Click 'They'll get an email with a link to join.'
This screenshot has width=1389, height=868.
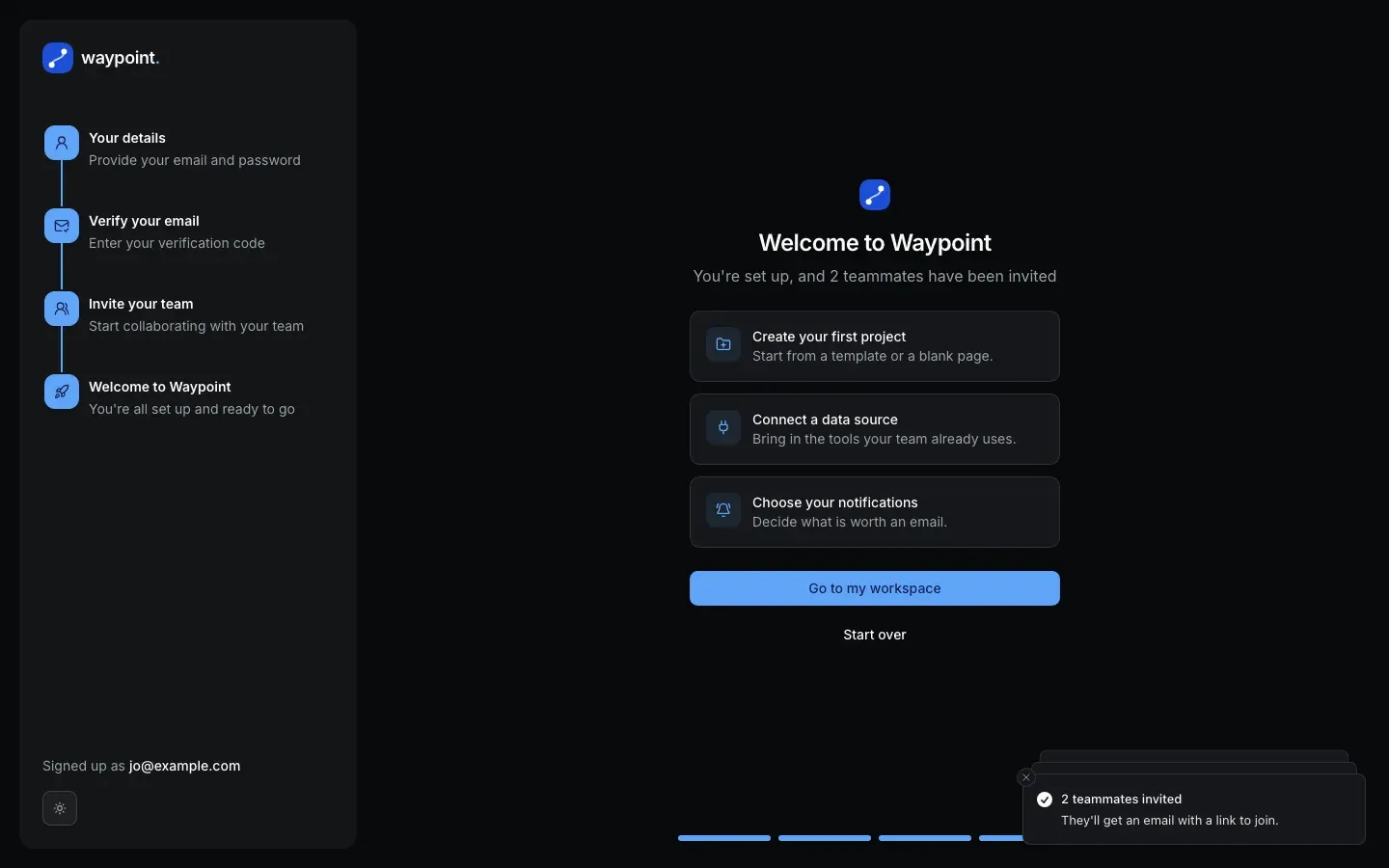point(1170,821)
